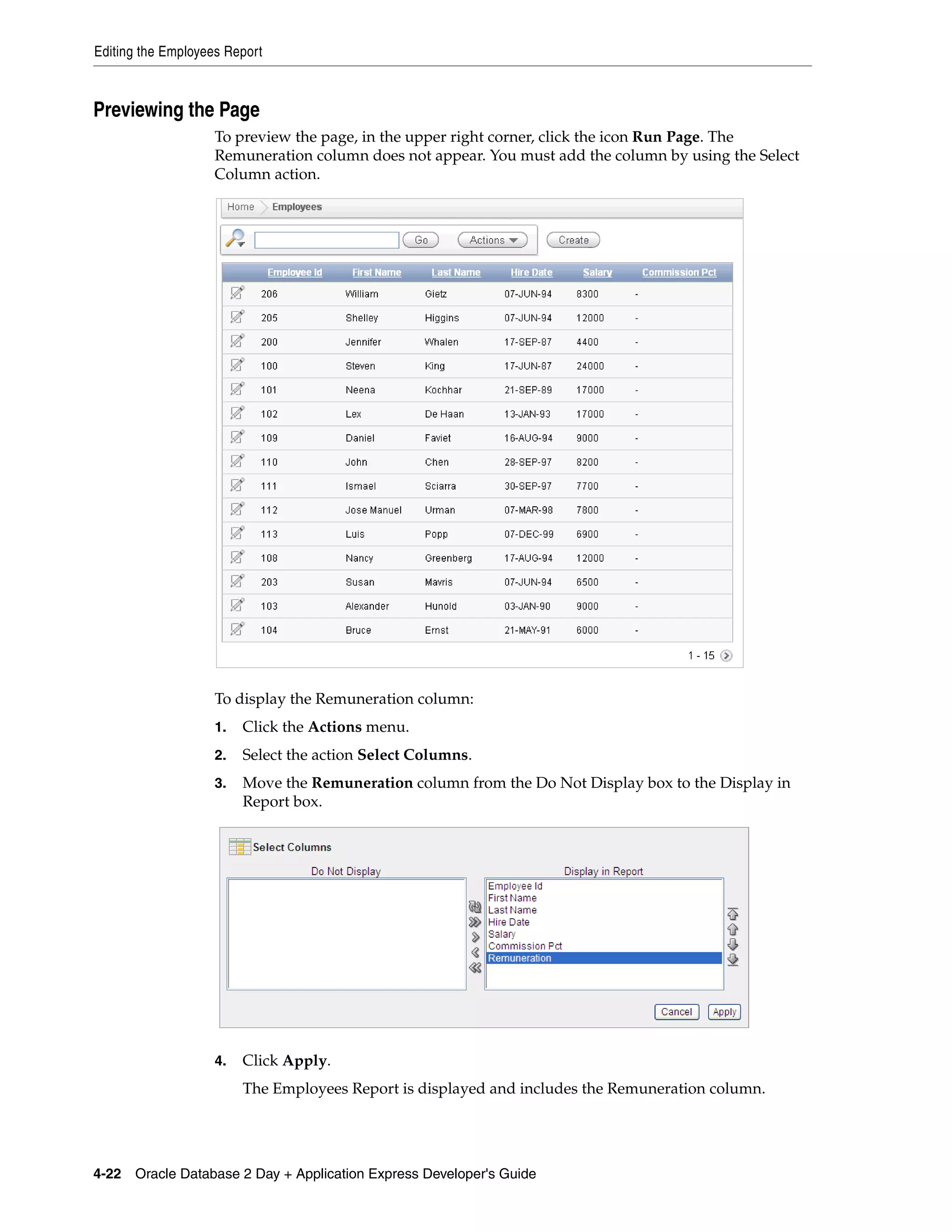Click hire date 13-JAN-93
The image size is (952, 1232).
click(527, 414)
